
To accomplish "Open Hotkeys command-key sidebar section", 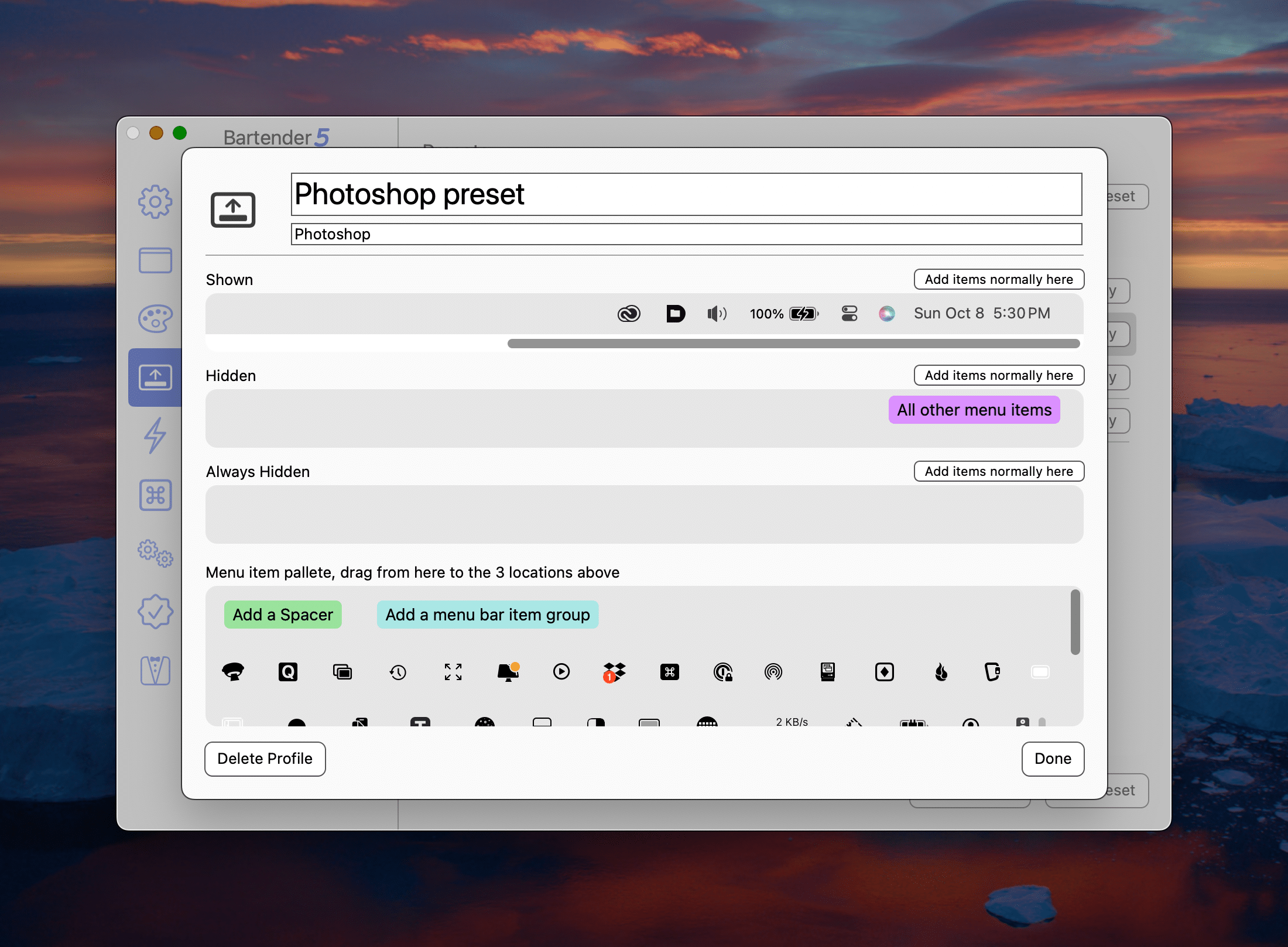I will (x=155, y=495).
